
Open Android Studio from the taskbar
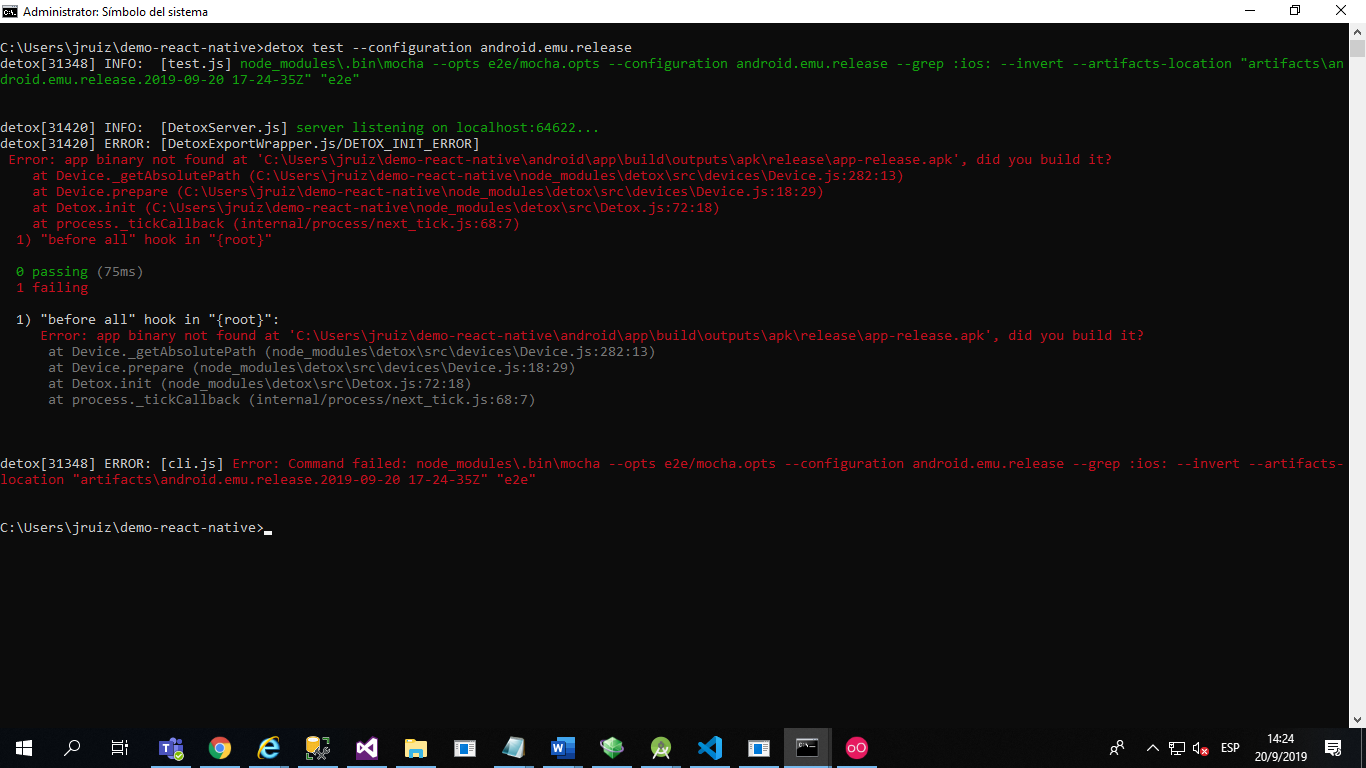(661, 747)
